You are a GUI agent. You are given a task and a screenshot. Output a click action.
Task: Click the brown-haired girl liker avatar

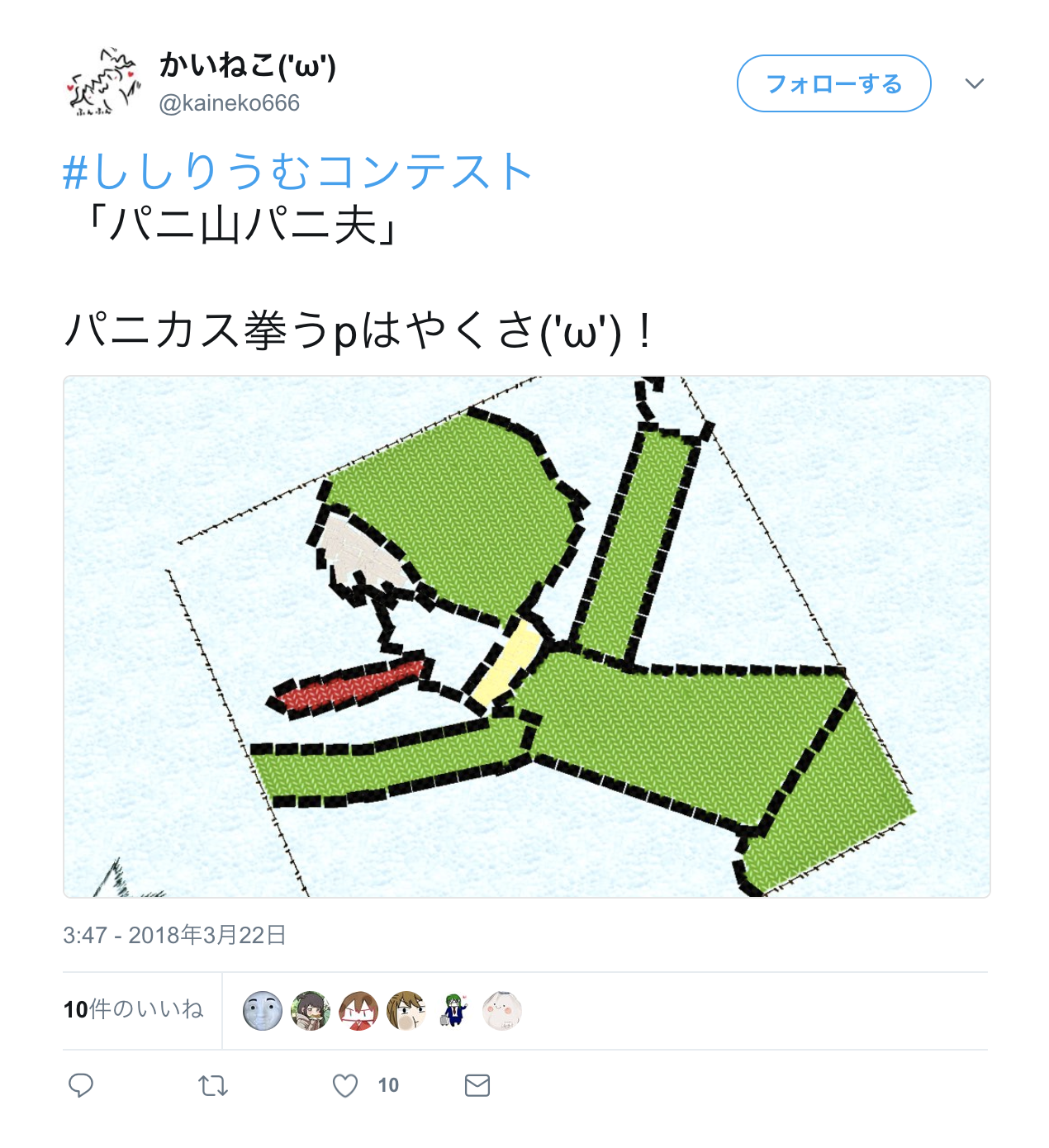[311, 1011]
